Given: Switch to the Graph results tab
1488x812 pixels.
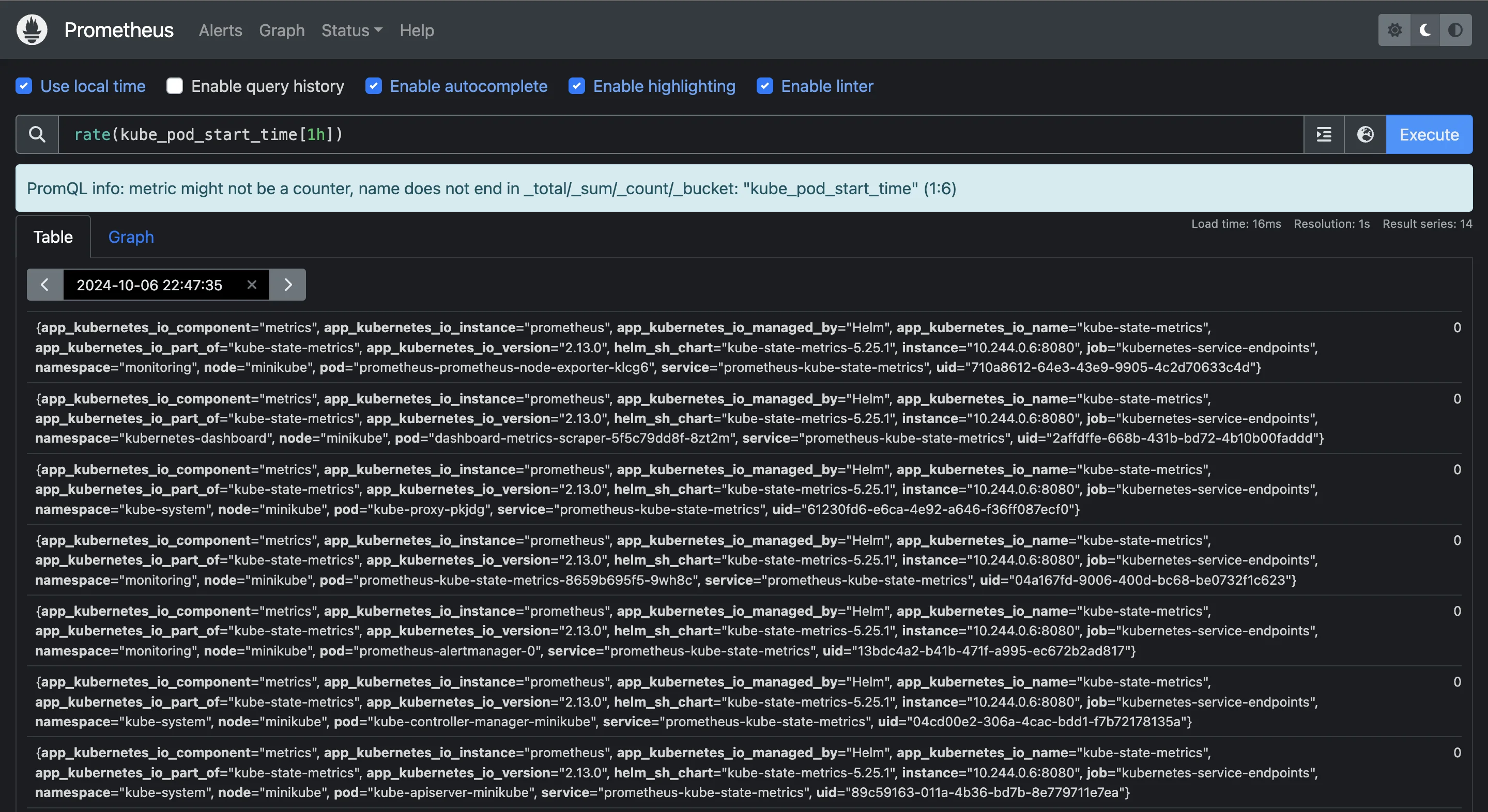Looking at the screenshot, I should click(x=131, y=237).
